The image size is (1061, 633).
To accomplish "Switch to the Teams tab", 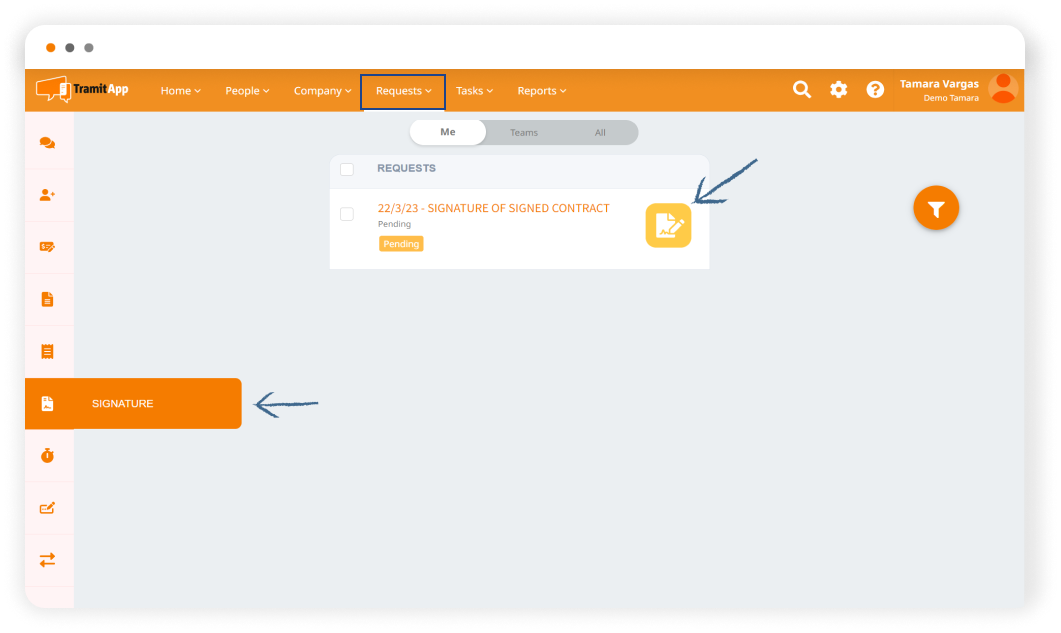I will pos(524,132).
